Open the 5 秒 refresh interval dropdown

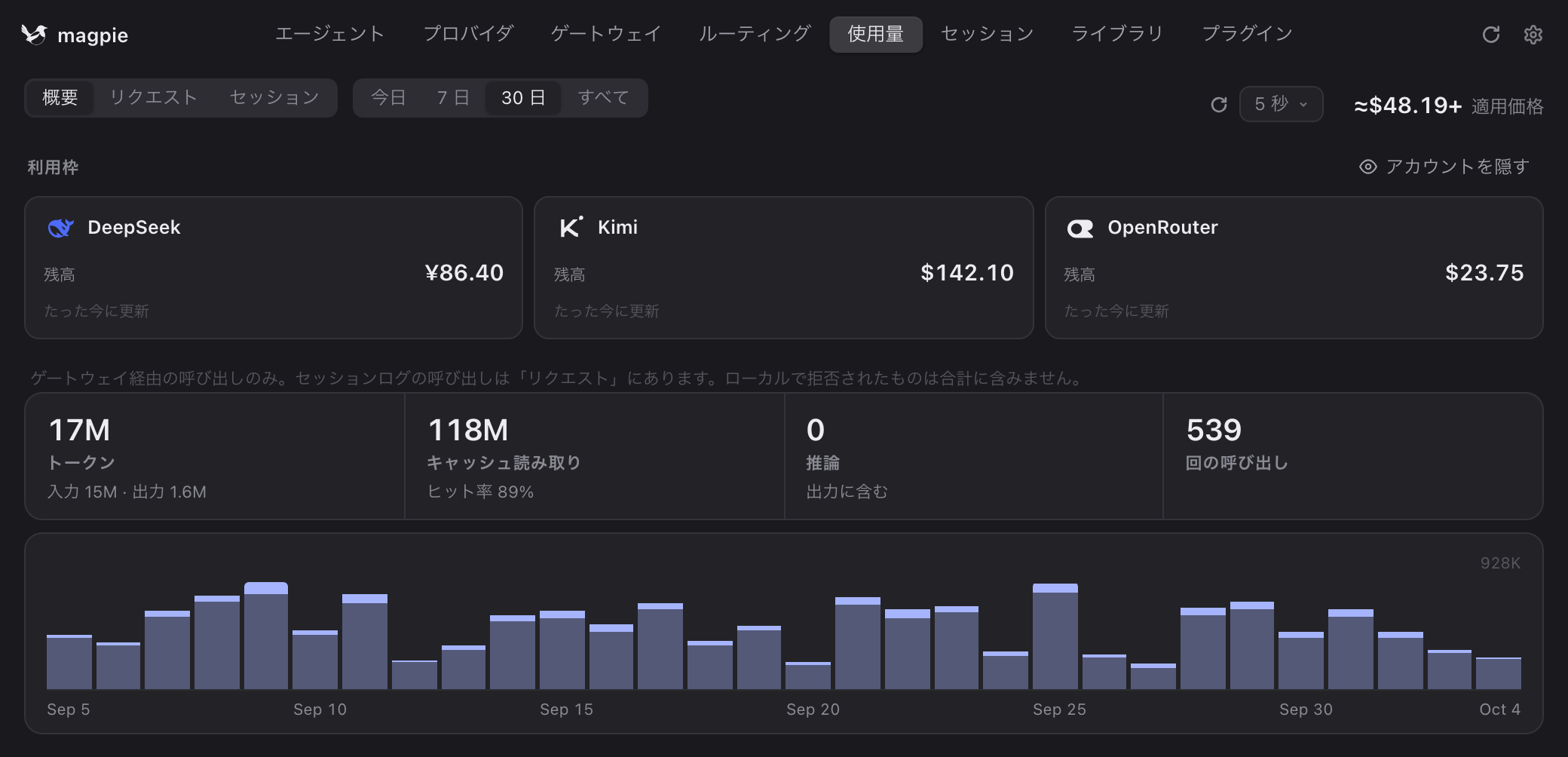(1281, 104)
